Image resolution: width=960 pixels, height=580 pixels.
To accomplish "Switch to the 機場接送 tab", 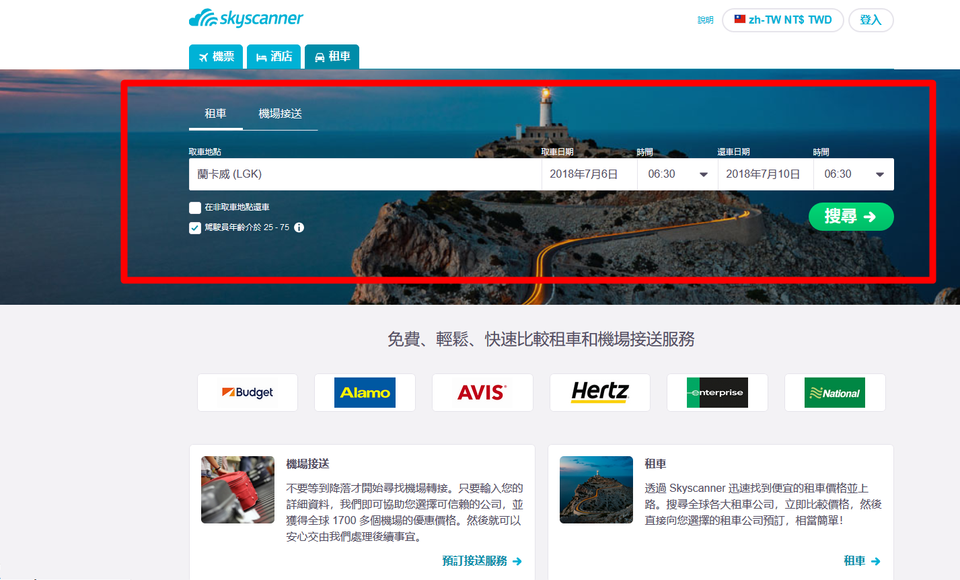I will [280, 114].
